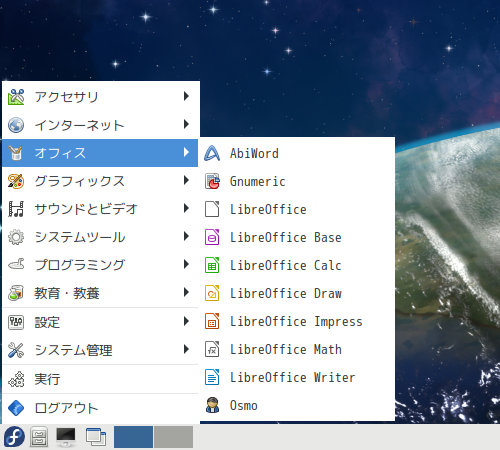Click the プログラミング category icon

[16, 265]
